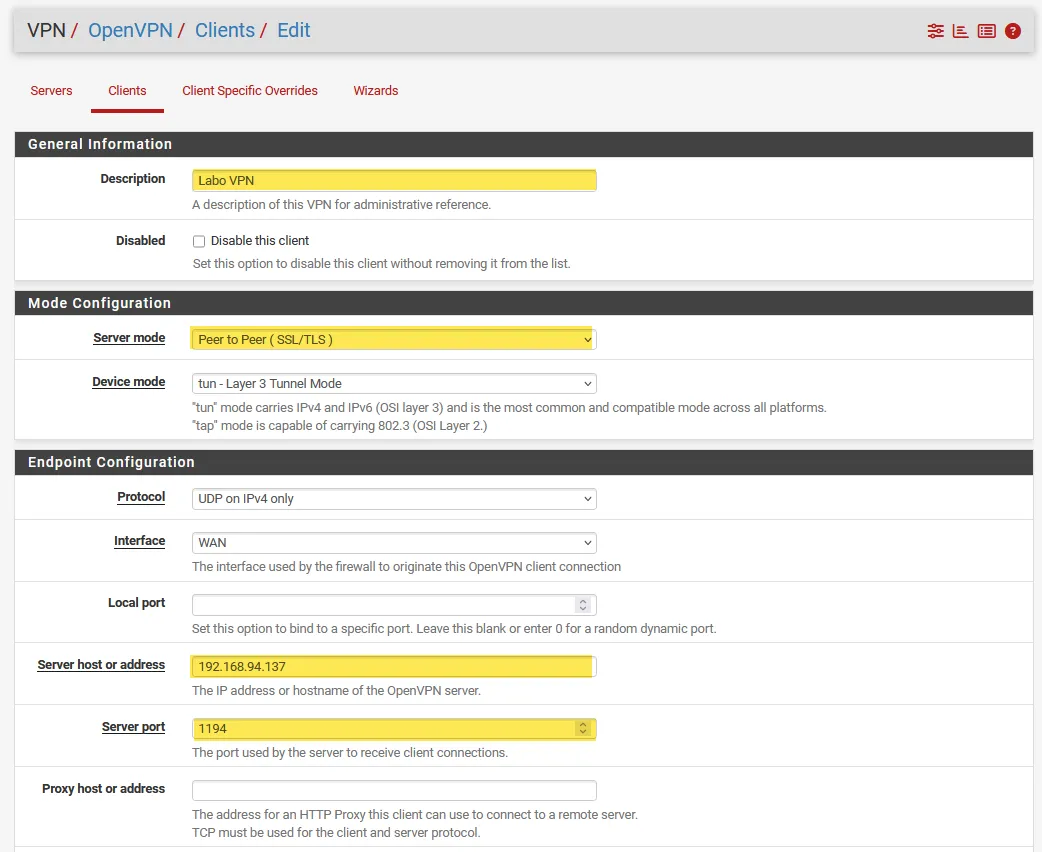
Task: Click the Local port stepper arrows
Action: coord(583,605)
